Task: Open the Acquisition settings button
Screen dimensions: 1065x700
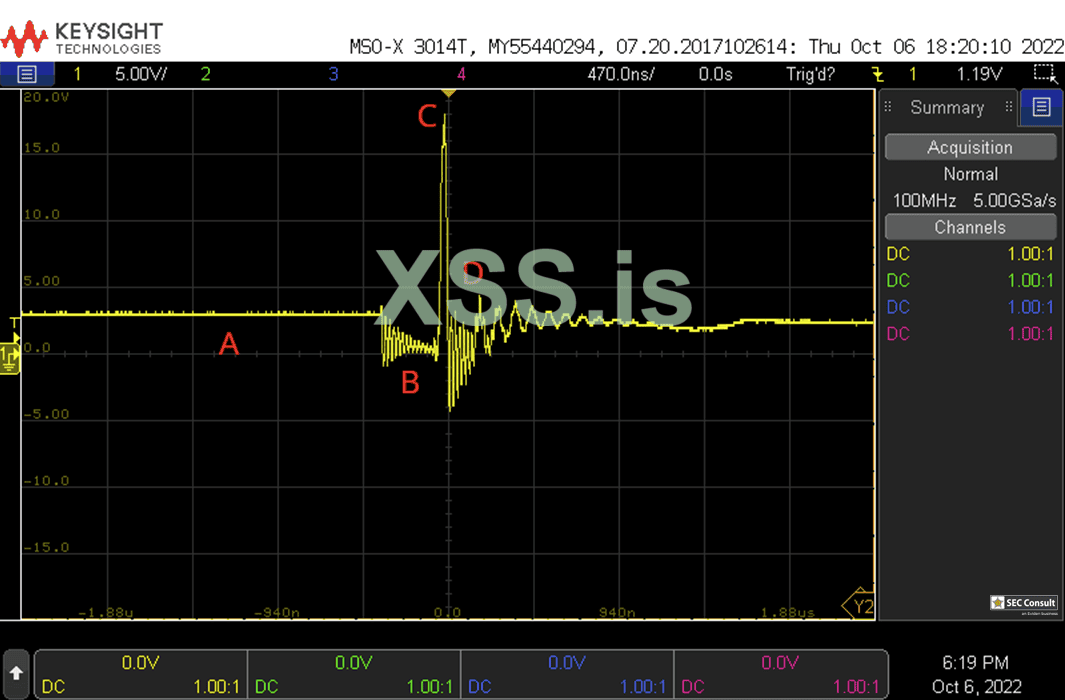Action: tap(970, 147)
